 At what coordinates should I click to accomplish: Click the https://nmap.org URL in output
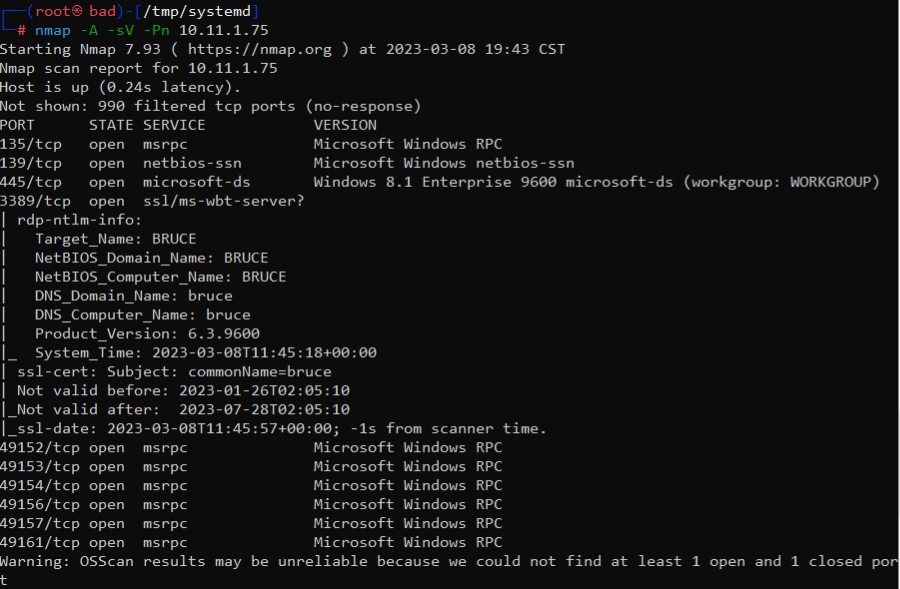[x=259, y=49]
